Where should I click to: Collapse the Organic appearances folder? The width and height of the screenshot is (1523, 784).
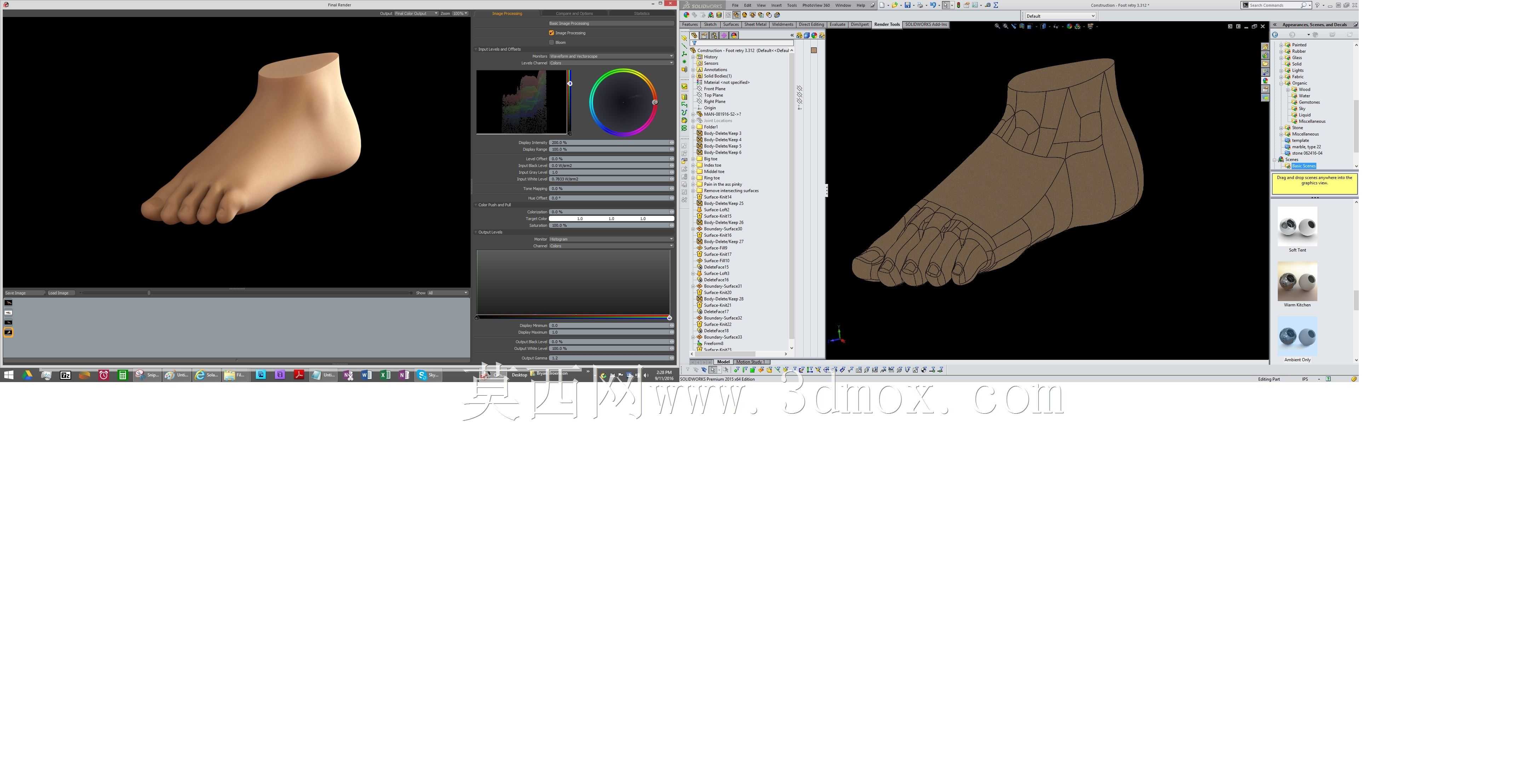[1281, 83]
